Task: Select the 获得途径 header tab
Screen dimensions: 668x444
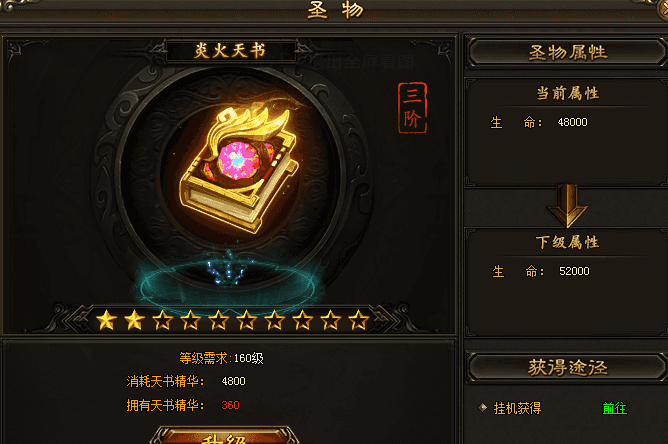Action: [567, 367]
